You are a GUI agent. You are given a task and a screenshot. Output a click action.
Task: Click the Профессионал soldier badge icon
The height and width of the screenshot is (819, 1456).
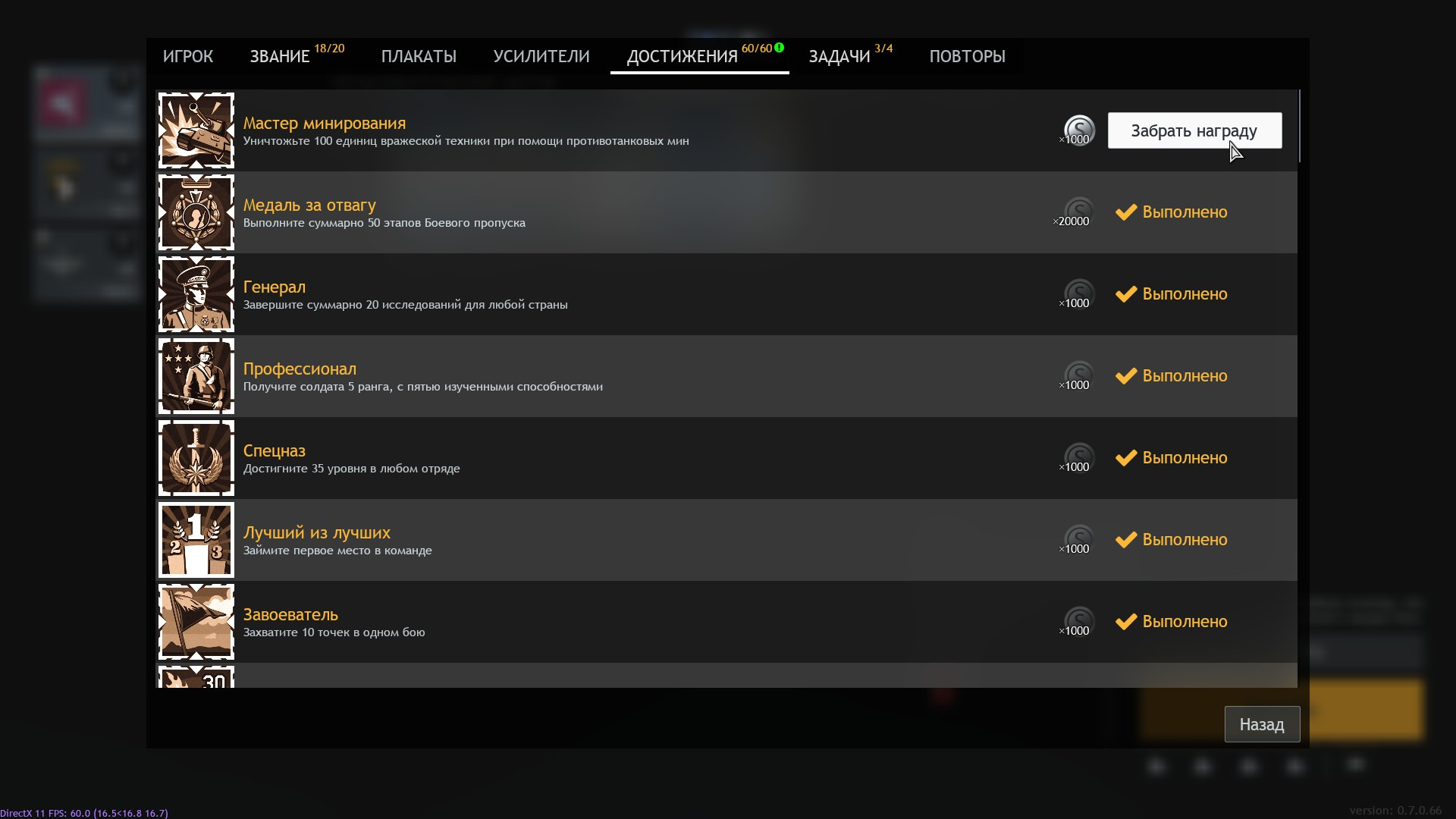pos(196,376)
